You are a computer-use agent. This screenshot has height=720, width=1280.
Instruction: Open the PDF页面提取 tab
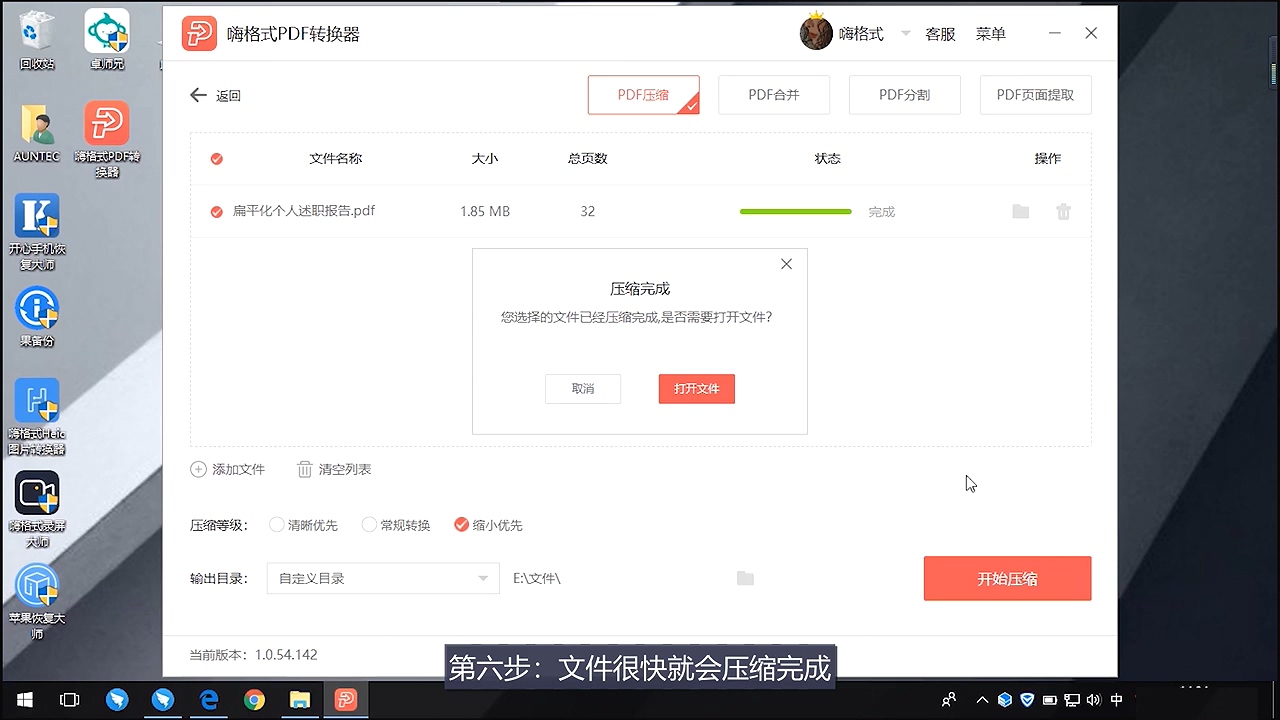coord(1035,94)
